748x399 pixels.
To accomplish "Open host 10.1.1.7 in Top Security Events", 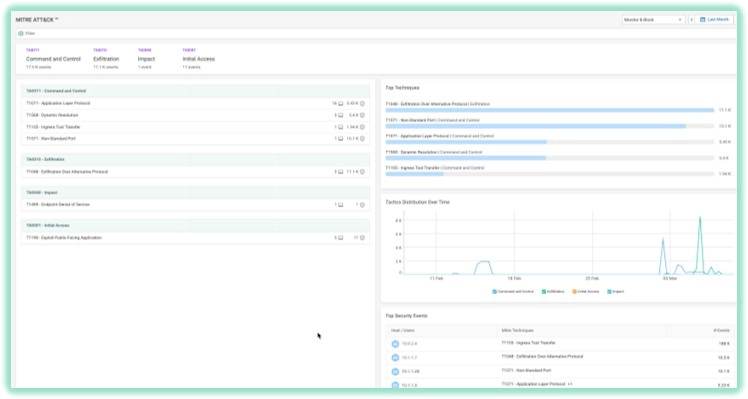I will [x=409, y=357].
